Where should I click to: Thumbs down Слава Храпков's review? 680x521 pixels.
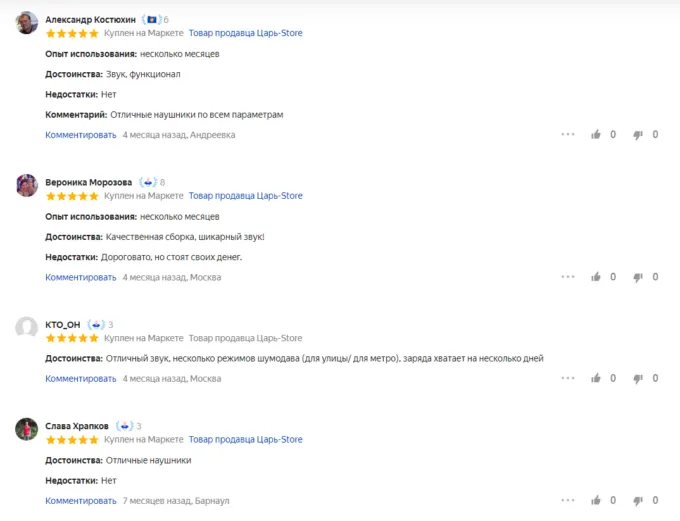point(638,500)
